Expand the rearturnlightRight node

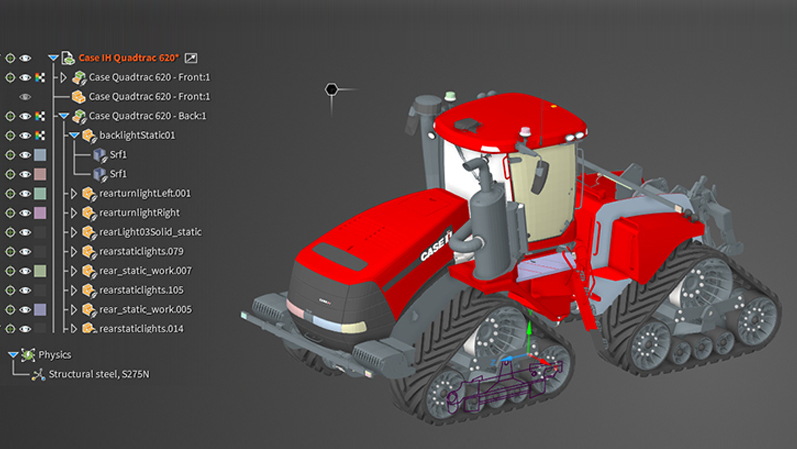[x=74, y=213]
